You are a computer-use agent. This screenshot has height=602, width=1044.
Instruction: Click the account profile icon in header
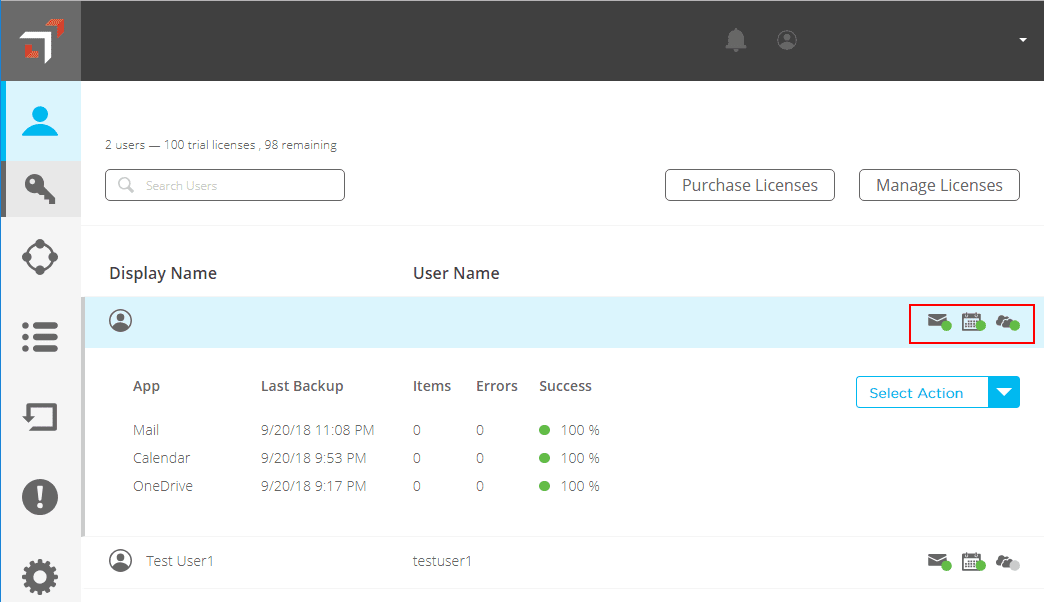point(787,40)
